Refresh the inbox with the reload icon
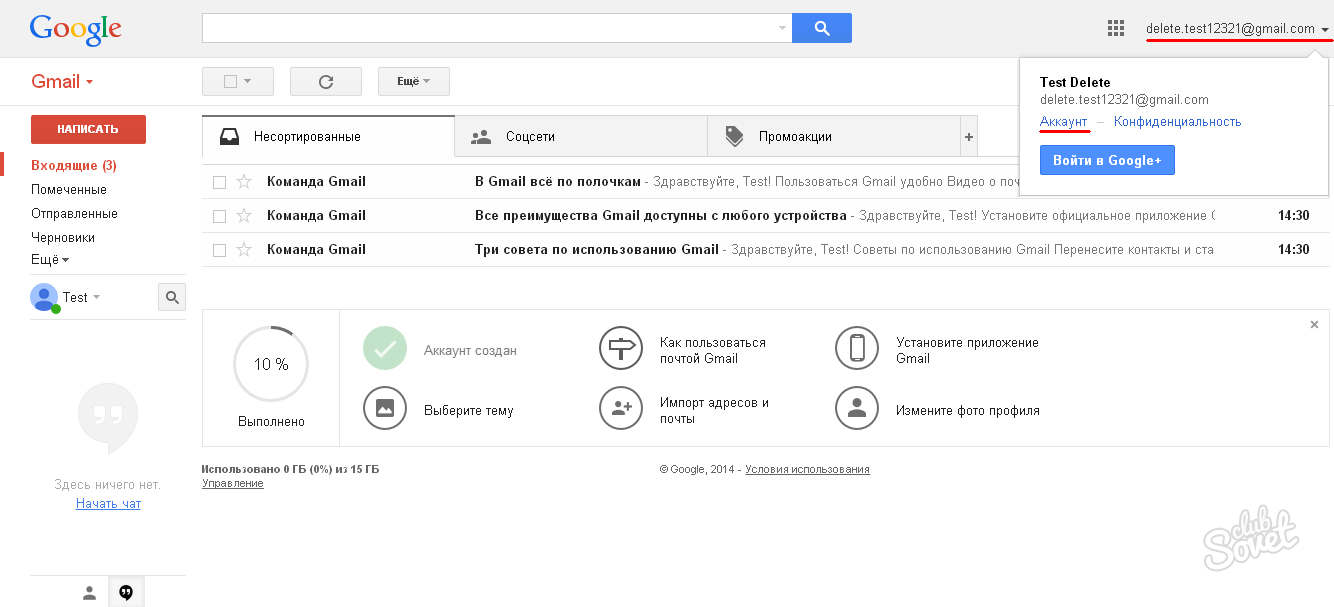Screen dimensions: 1334x607 coord(325,82)
